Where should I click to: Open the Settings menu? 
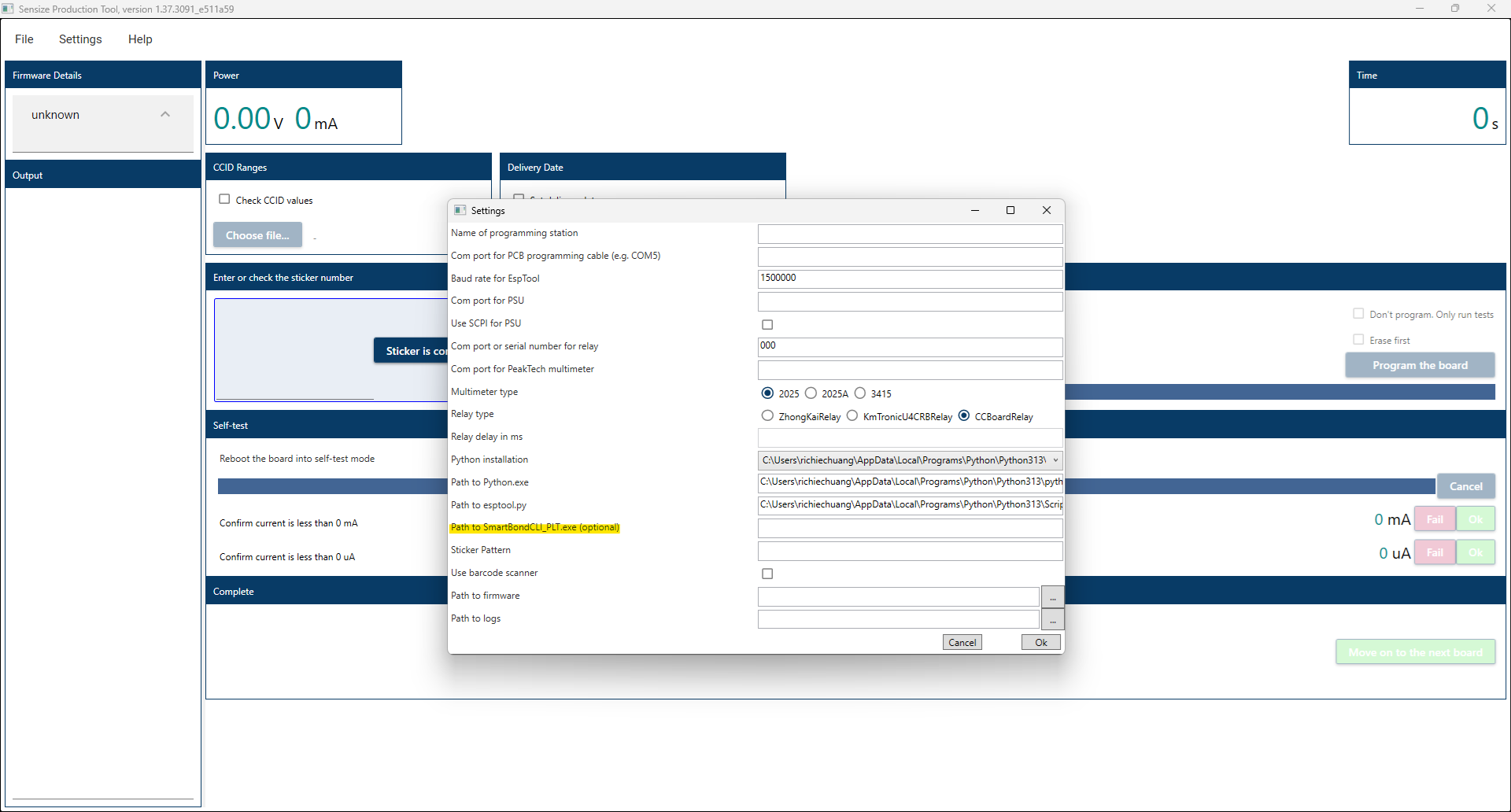pyautogui.click(x=79, y=39)
